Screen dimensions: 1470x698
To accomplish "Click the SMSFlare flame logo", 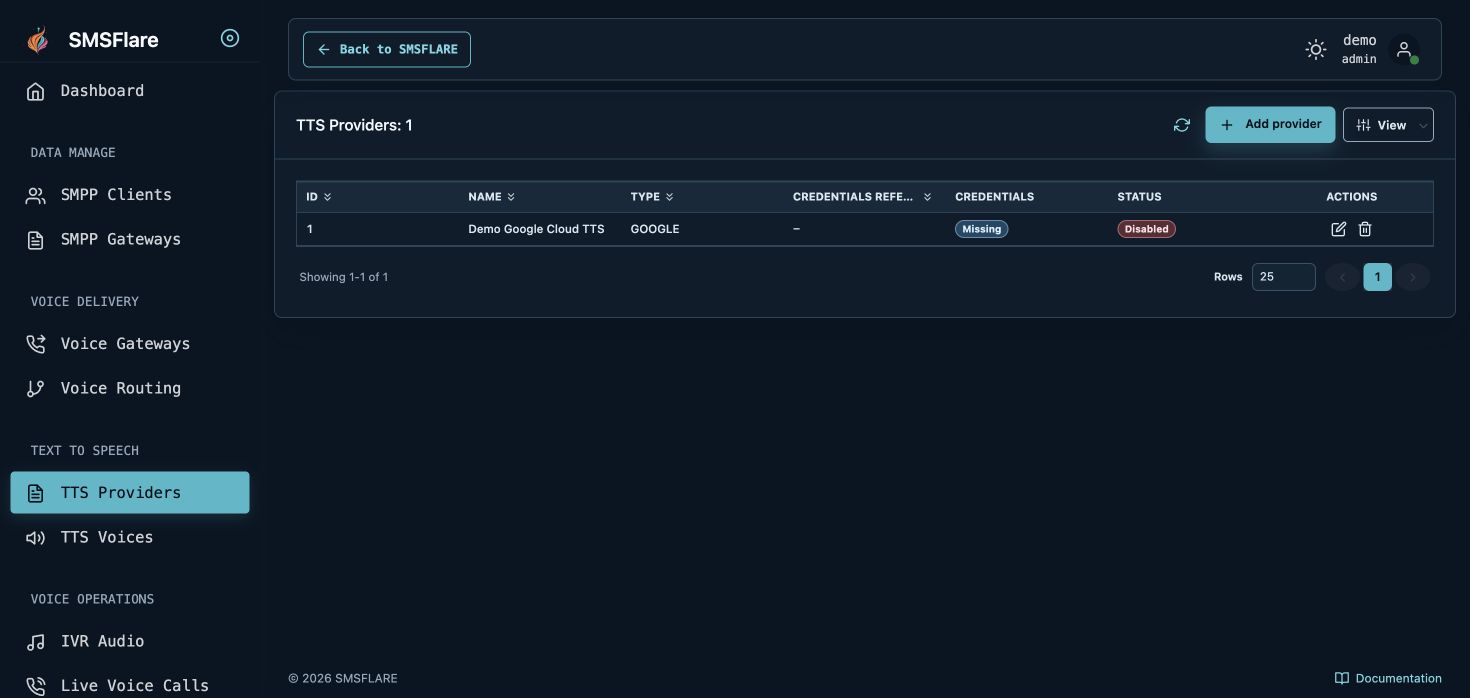I will pos(37,40).
